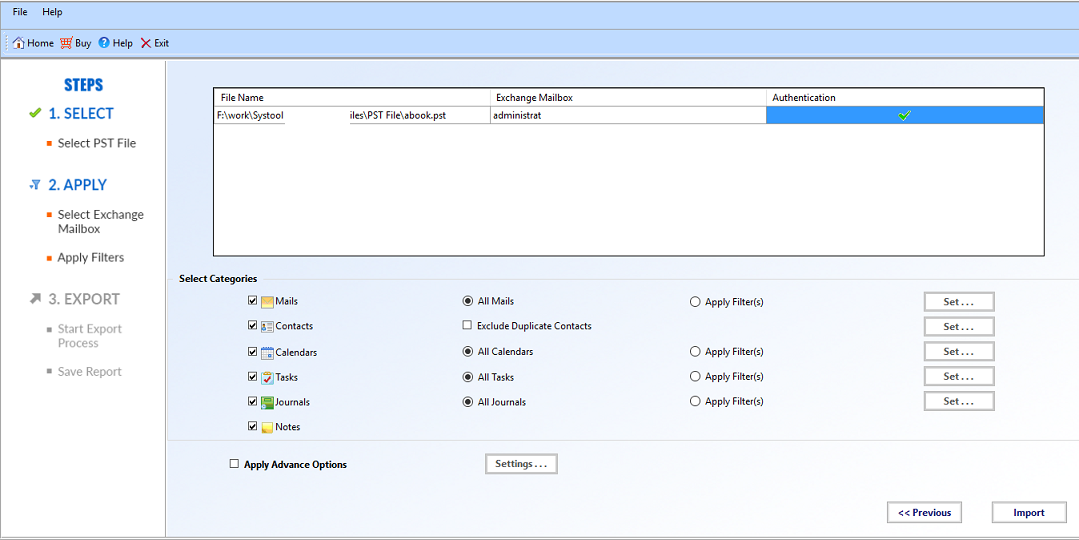The image size is (1079, 540).
Task: Click the green authentication checkmark
Action: pyautogui.click(x=904, y=116)
